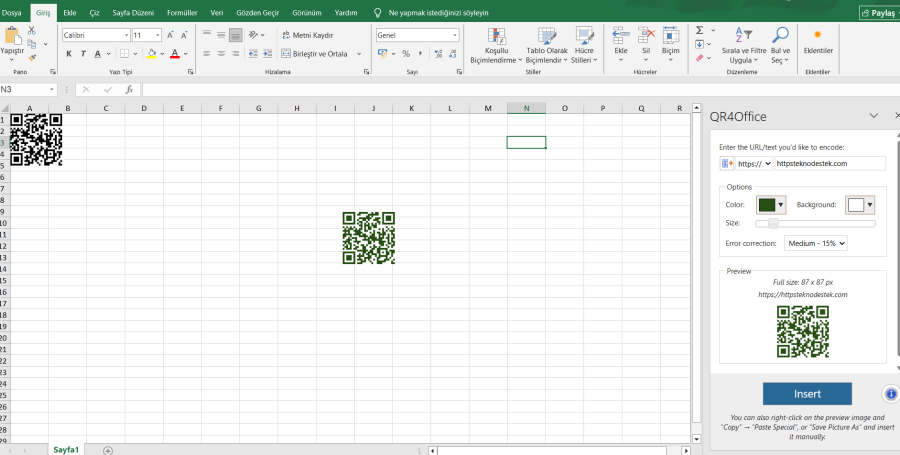Align cell text right

tap(235, 54)
